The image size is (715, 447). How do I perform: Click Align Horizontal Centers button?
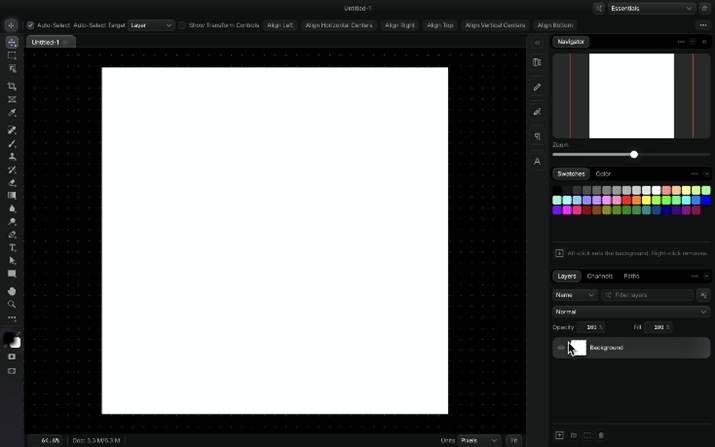click(x=339, y=25)
